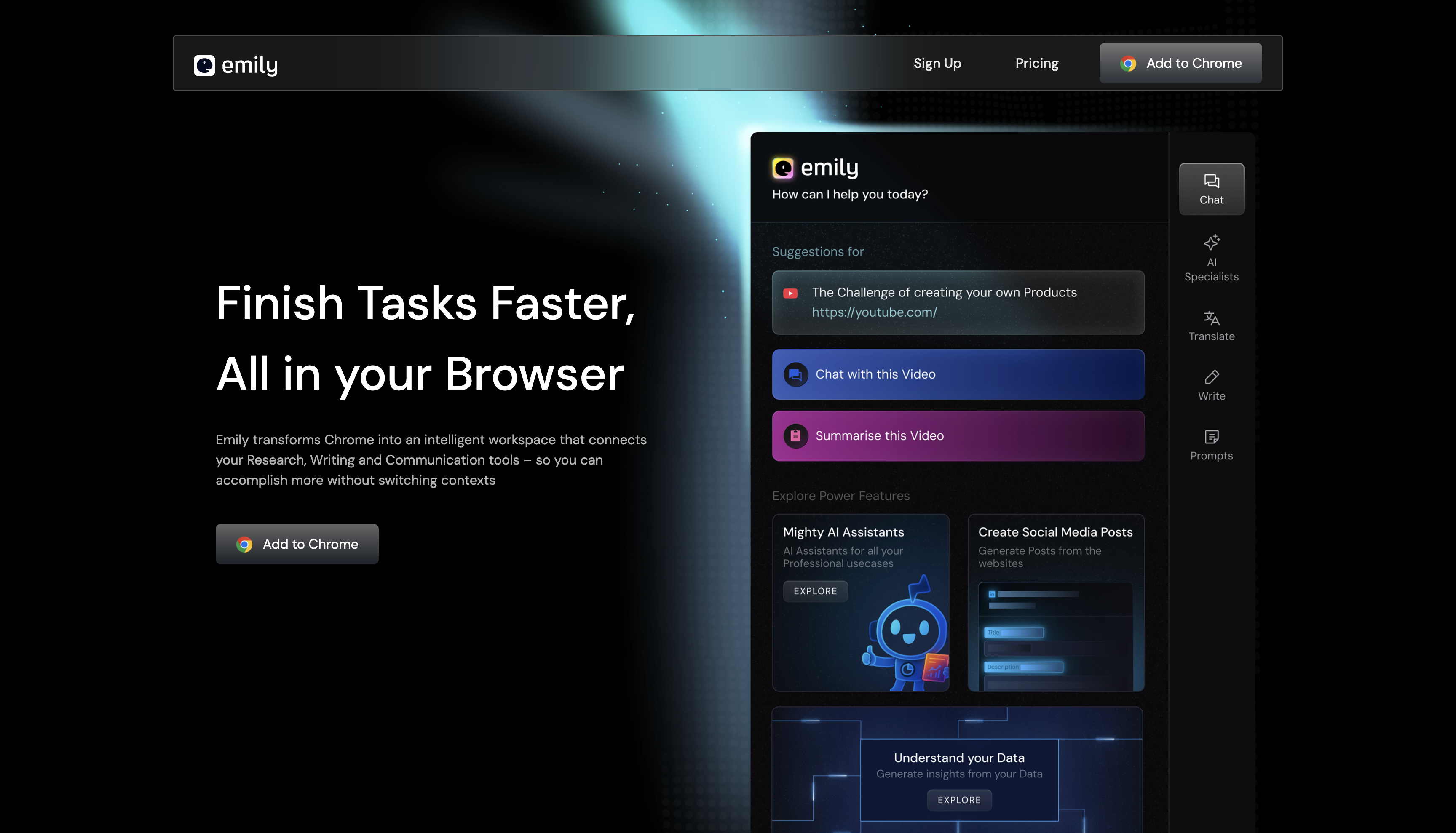Click Add to Chrome text in navbar
The width and height of the screenshot is (1456, 833).
pos(1194,64)
